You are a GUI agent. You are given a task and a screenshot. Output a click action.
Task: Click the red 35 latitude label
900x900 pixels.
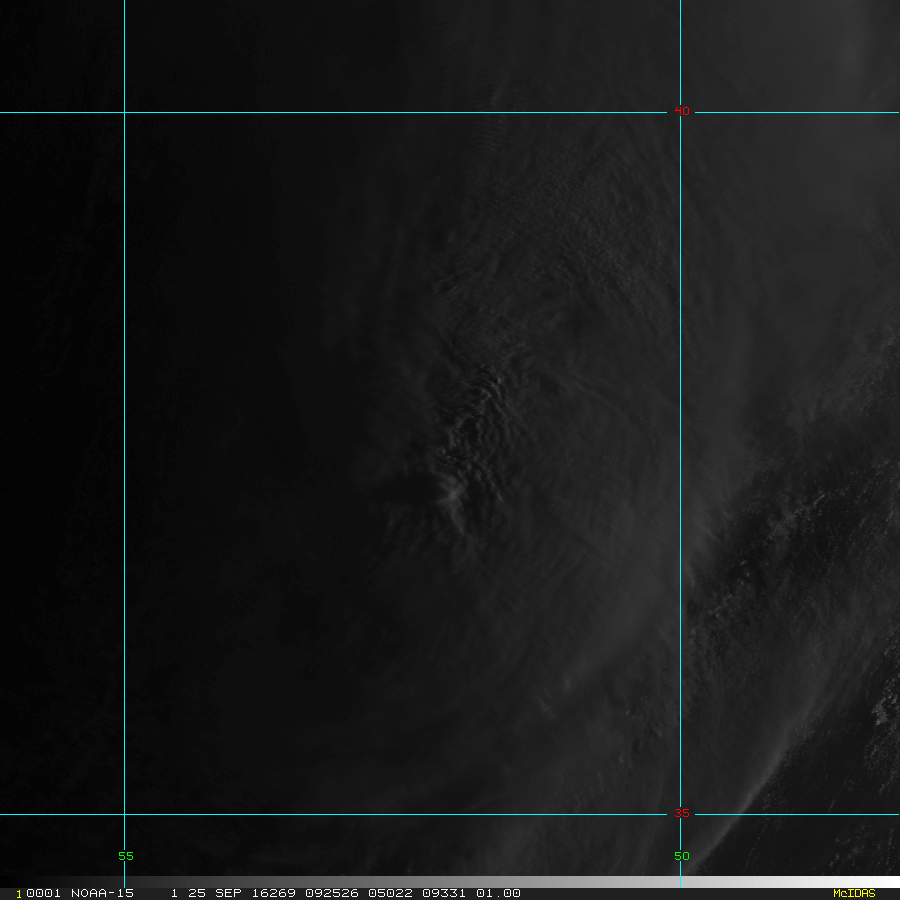pyautogui.click(x=681, y=814)
